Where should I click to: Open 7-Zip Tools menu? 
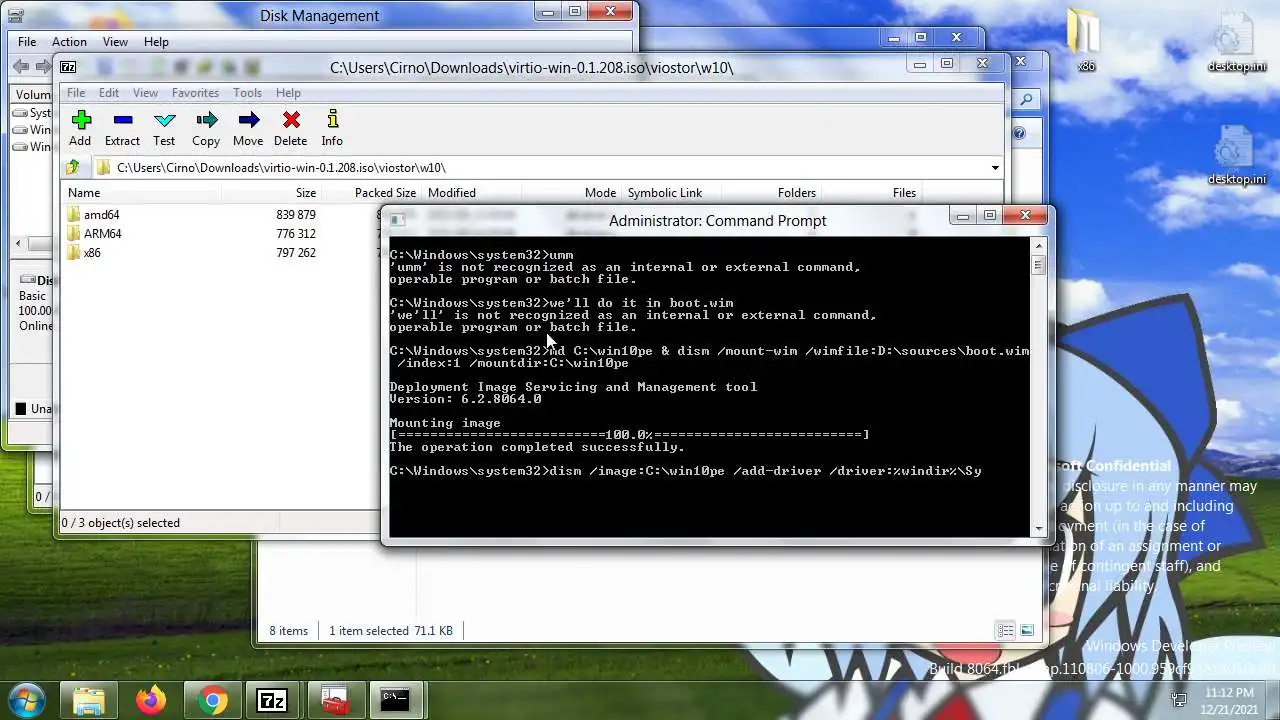tap(247, 93)
